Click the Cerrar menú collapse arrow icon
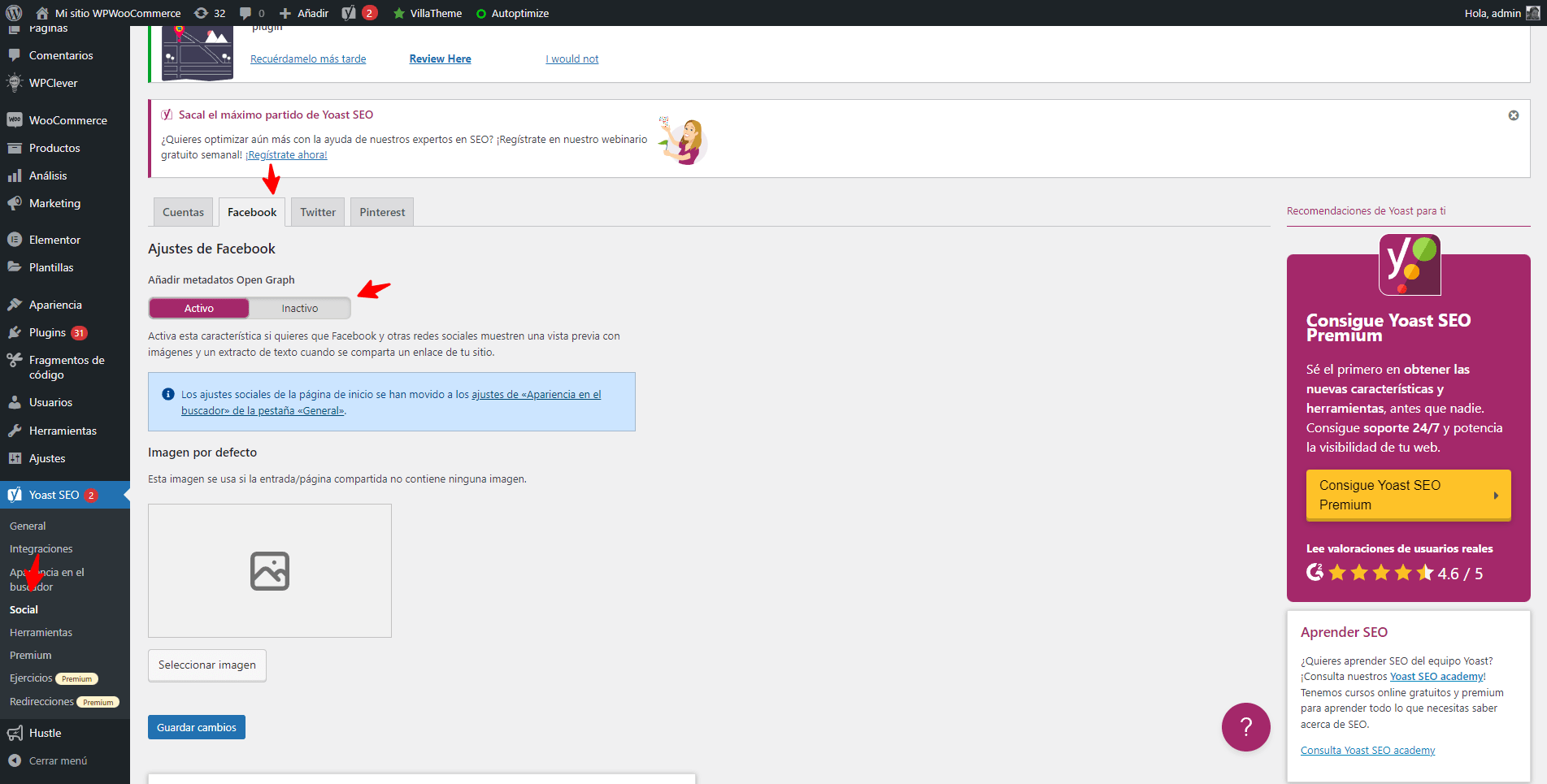The height and width of the screenshot is (784, 1547). 15,760
